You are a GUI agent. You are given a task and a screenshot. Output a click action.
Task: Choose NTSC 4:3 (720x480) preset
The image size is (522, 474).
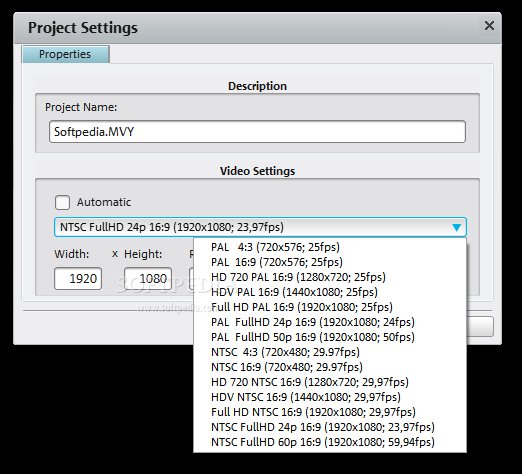click(x=330, y=352)
